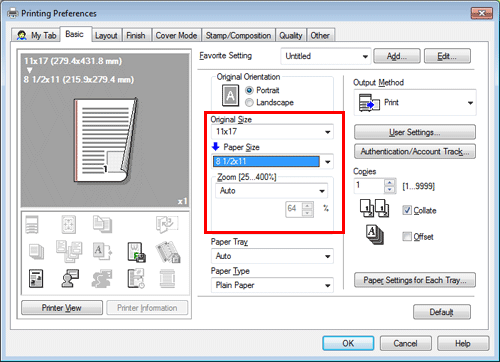The image size is (500, 362).
Task: Uncheck the Collate checkbox
Action: tap(407, 210)
